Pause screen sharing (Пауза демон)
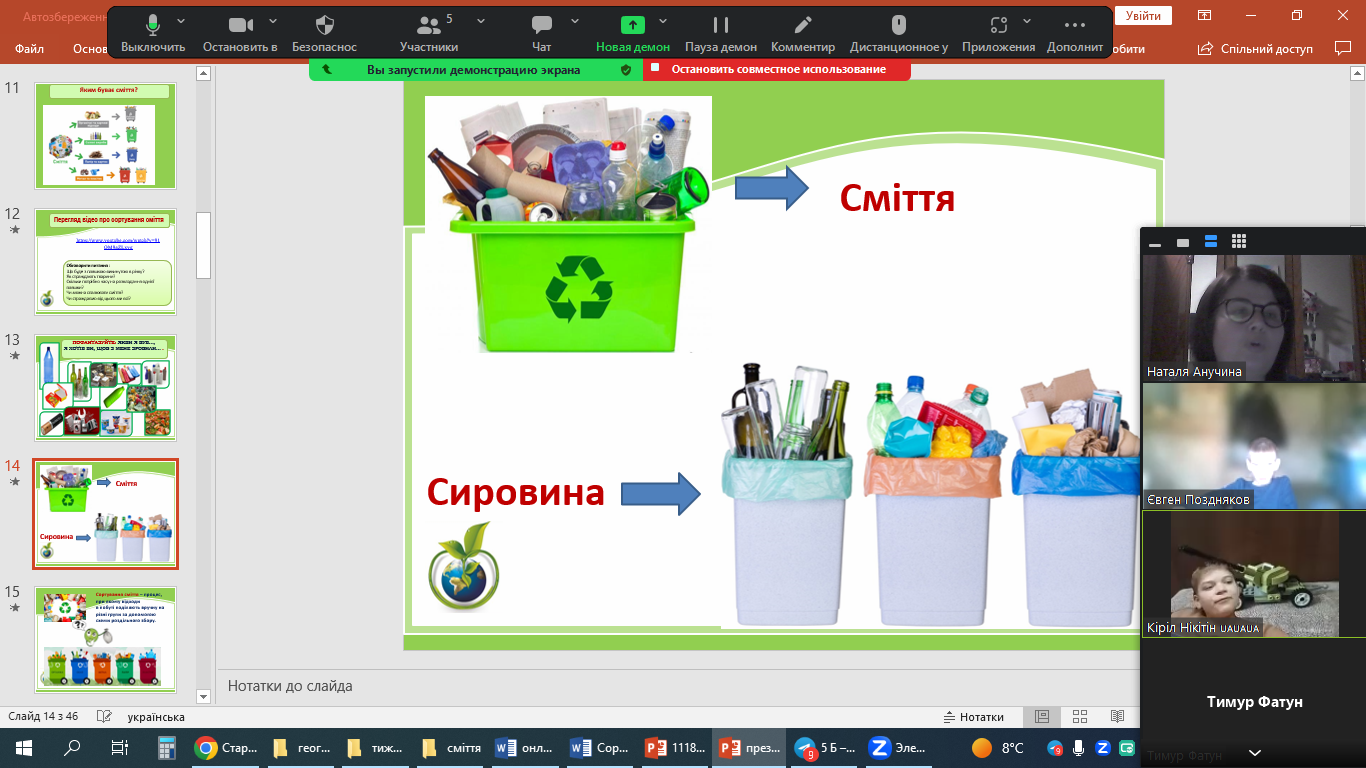1366x768 pixels. 721,34
